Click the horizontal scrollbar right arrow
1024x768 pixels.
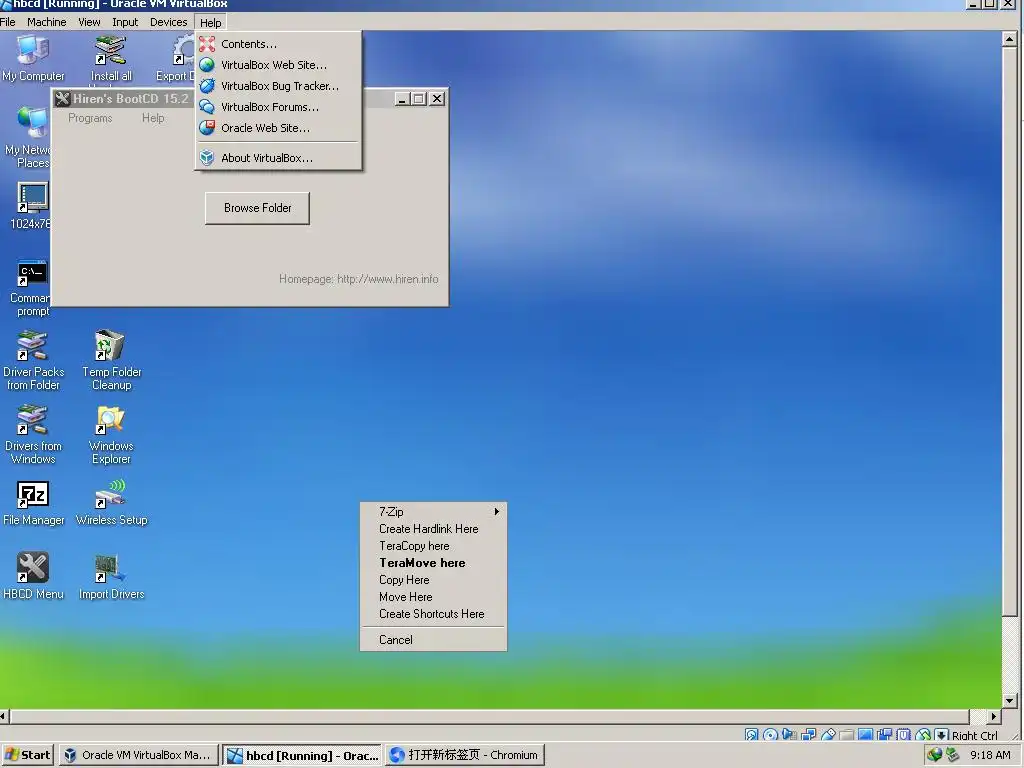(994, 716)
